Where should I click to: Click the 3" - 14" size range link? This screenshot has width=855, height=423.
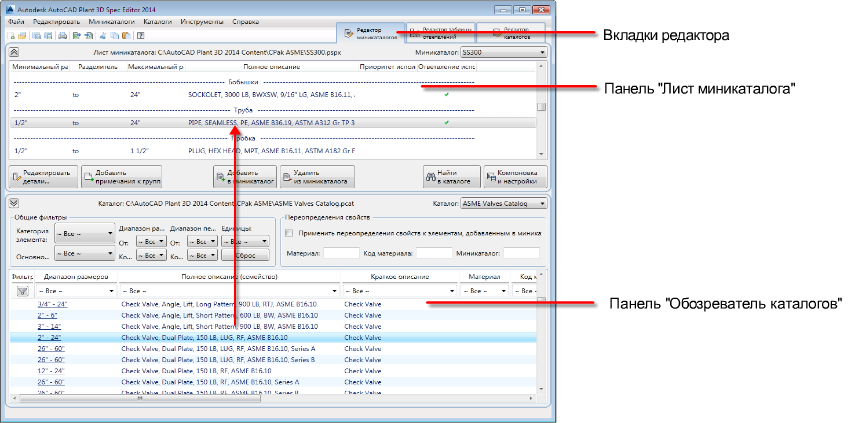point(49,327)
